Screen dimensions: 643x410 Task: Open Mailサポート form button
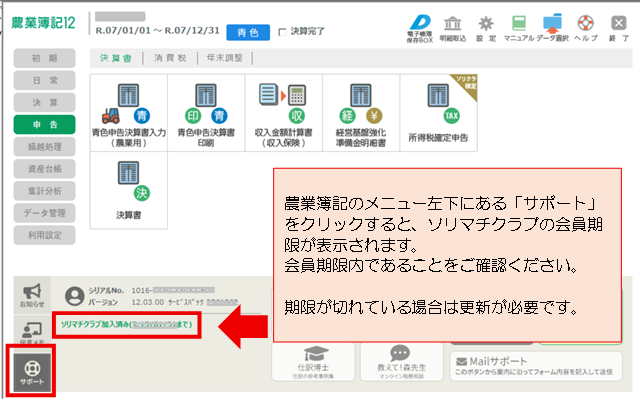tap(536, 366)
